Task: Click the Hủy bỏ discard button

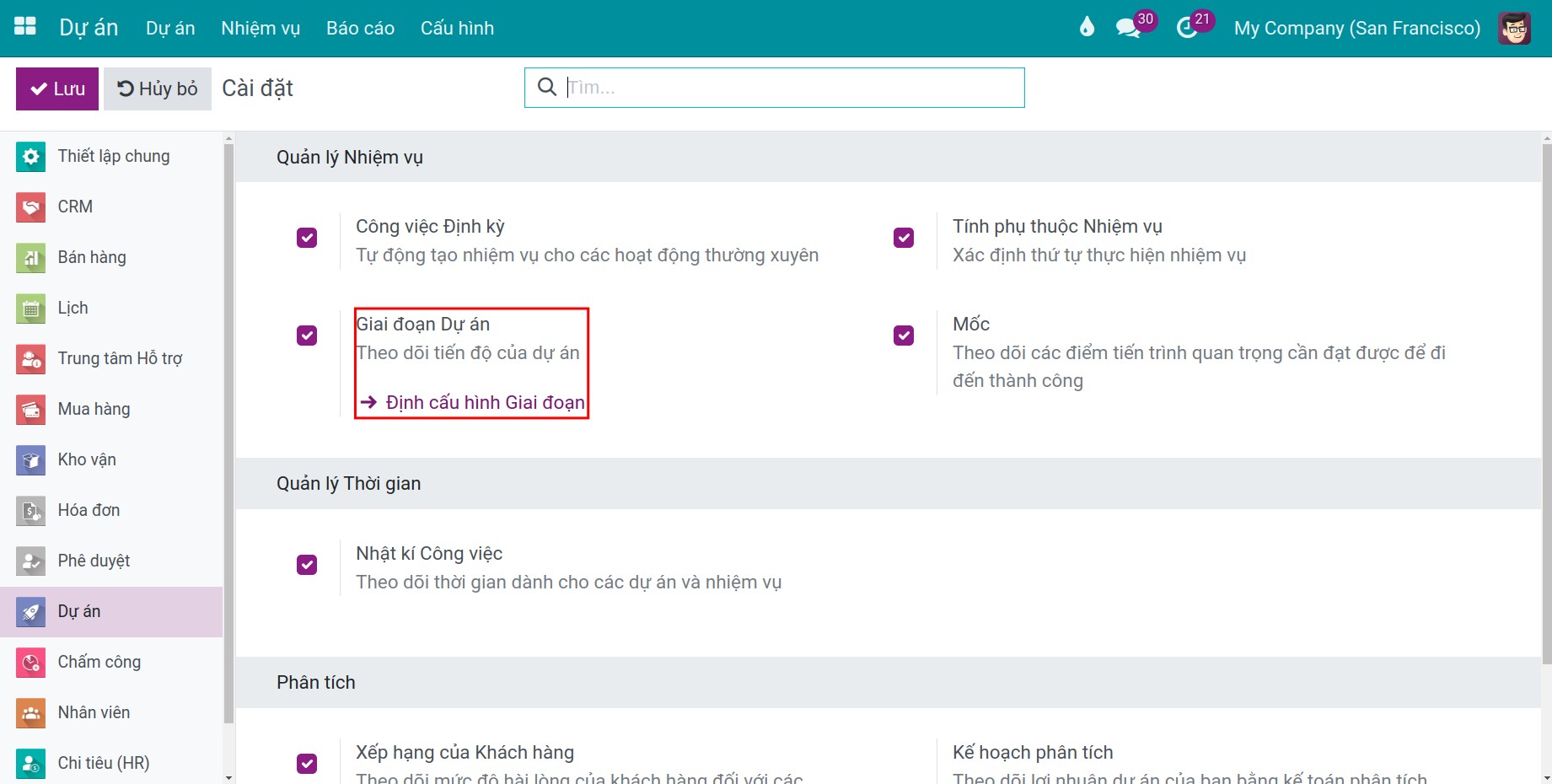Action: pyautogui.click(x=158, y=89)
